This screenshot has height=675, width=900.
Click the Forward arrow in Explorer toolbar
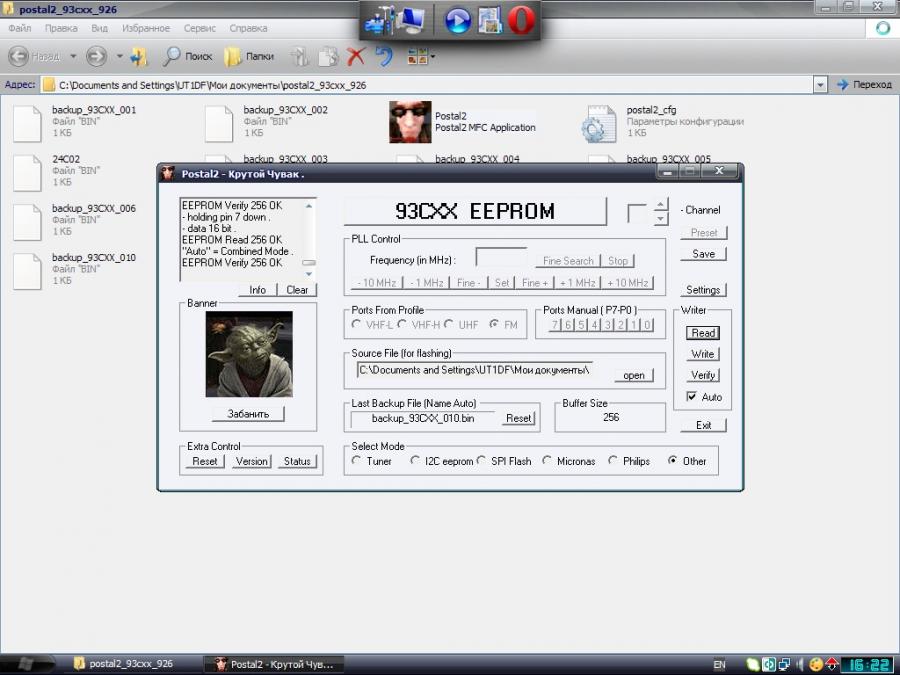pyautogui.click(x=96, y=56)
